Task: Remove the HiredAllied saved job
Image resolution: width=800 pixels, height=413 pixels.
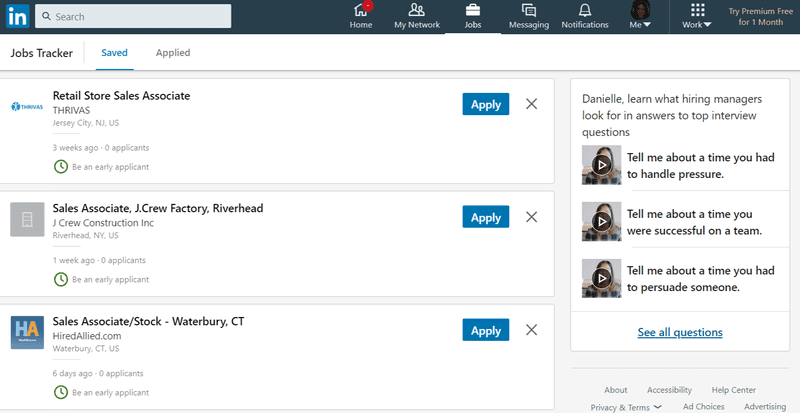Action: [x=531, y=330]
